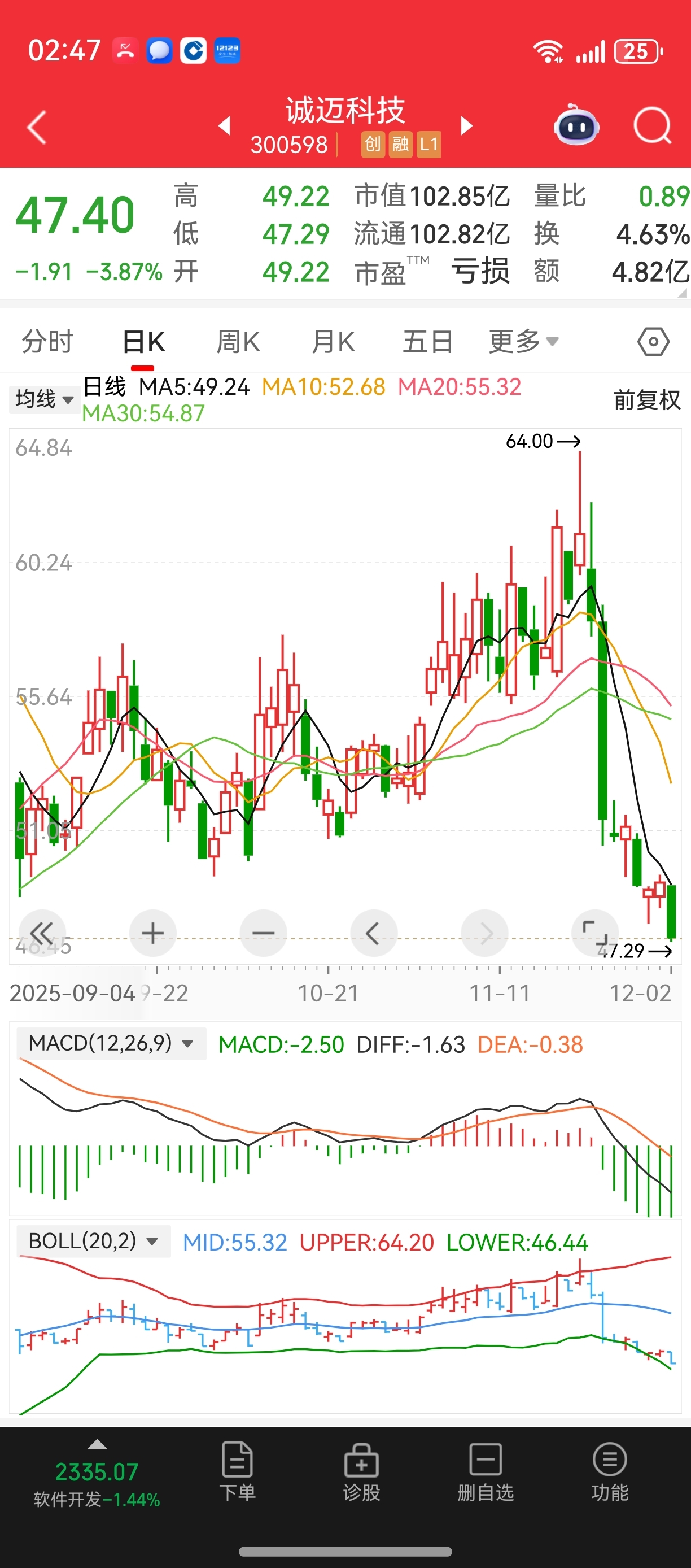Expand quote details corner triangle
Image resolution: width=691 pixels, height=1568 pixels.
point(683,293)
